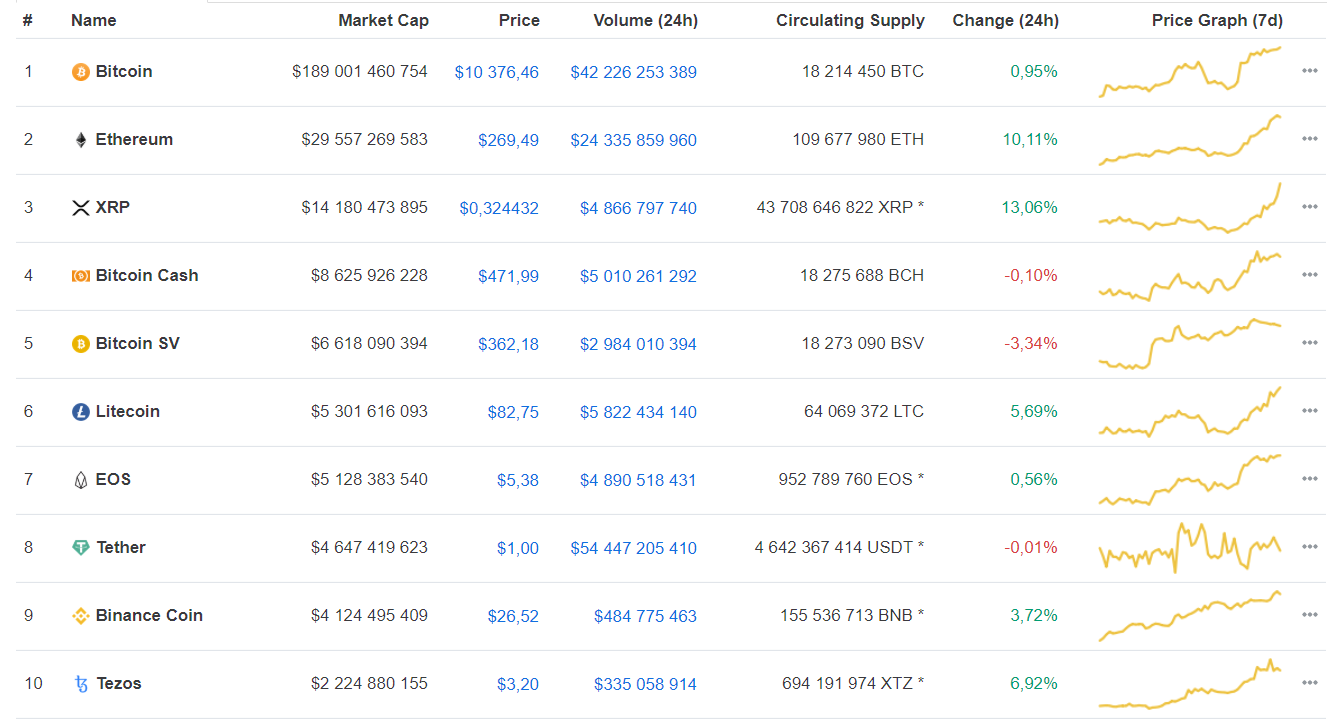The image size is (1343, 725).
Task: Click XRP price $0,324432 link
Action: pos(499,208)
